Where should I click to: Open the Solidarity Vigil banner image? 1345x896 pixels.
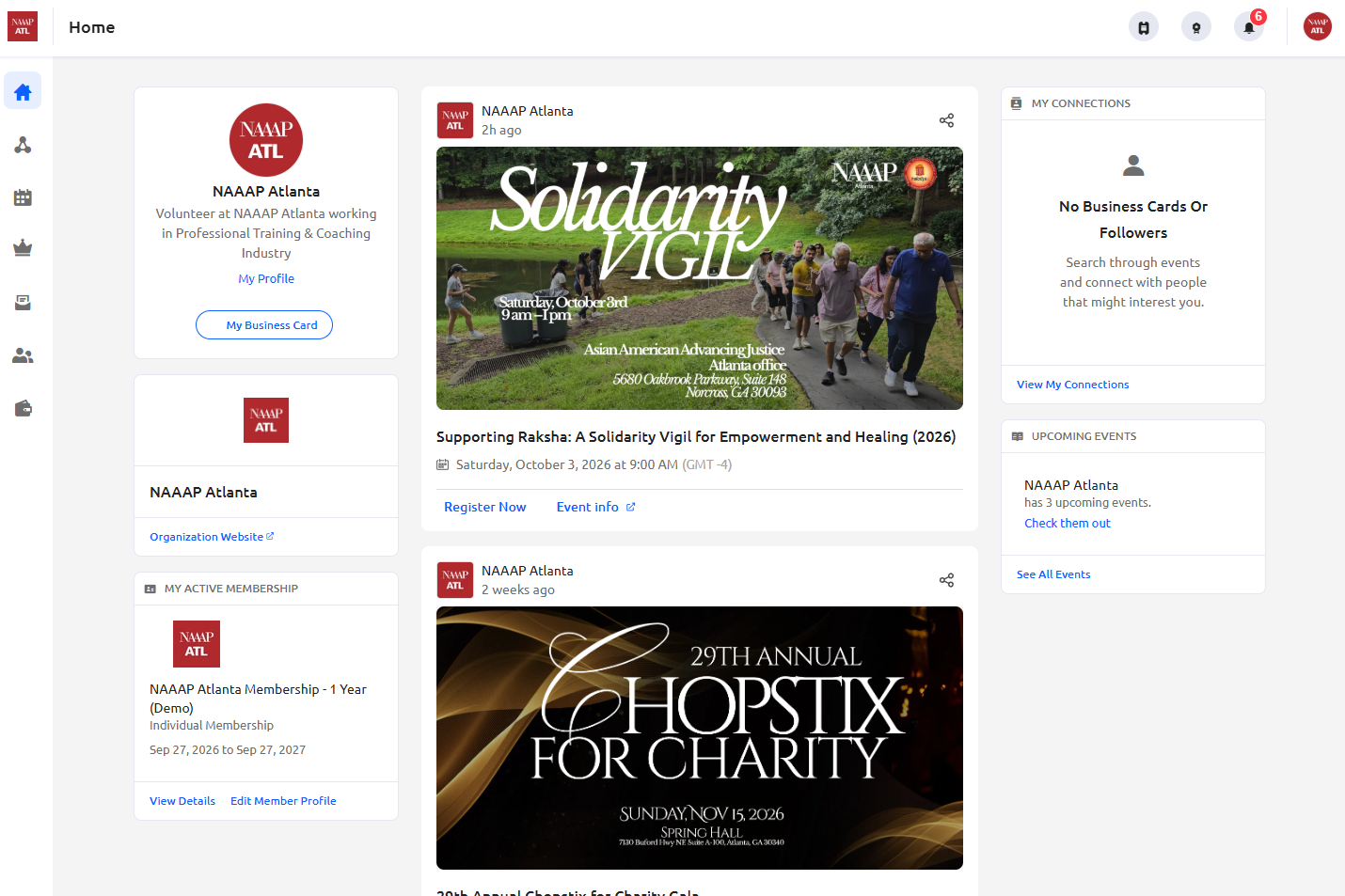(x=700, y=278)
